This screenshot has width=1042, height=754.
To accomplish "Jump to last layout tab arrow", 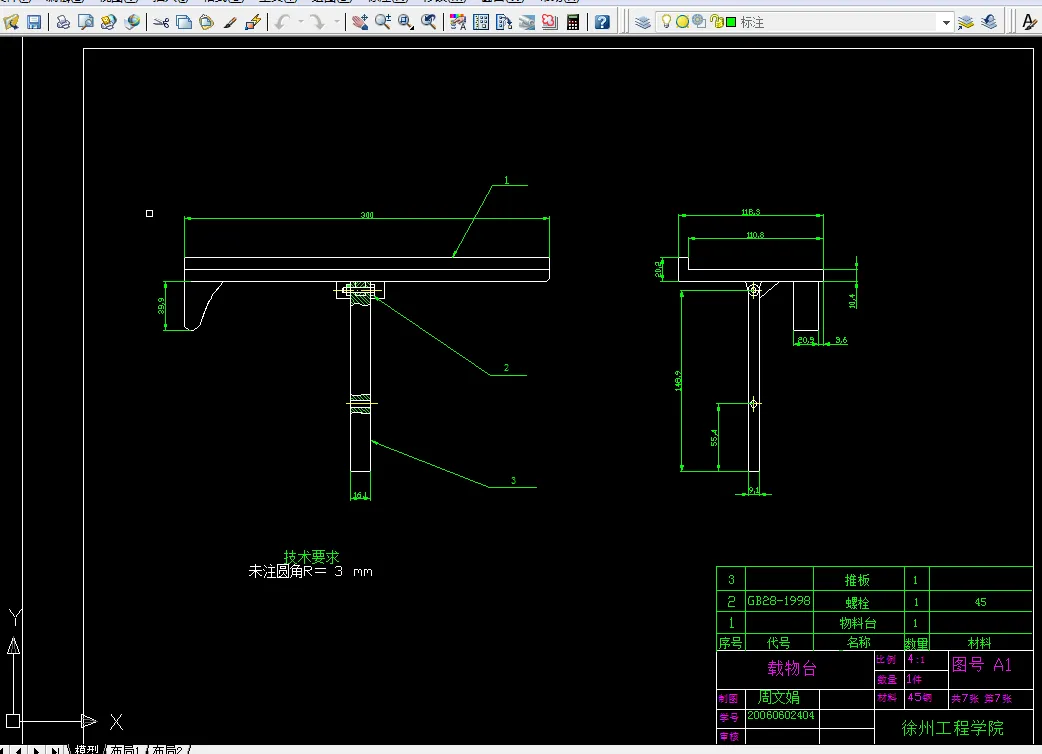I will [x=56, y=750].
